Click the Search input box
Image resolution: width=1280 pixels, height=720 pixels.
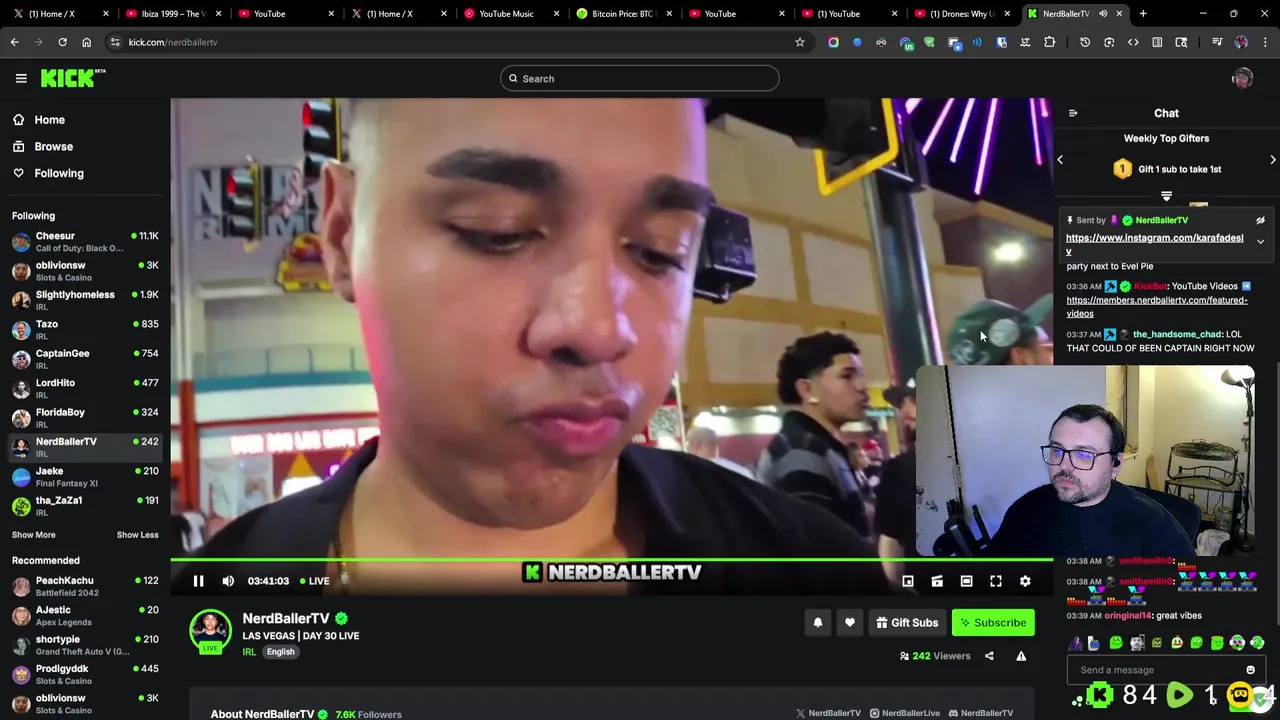pos(640,79)
